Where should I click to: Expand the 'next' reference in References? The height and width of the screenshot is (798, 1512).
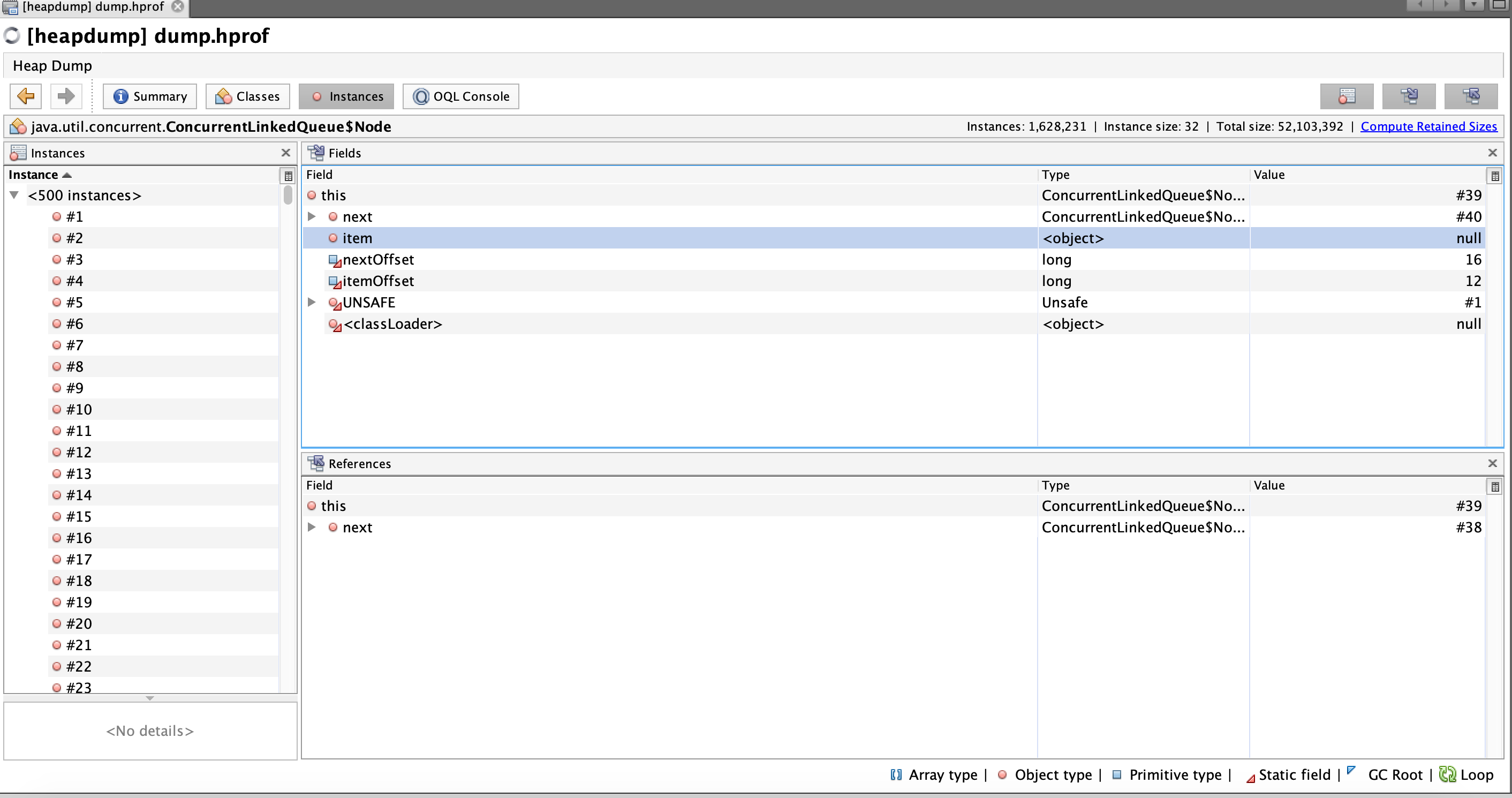312,528
